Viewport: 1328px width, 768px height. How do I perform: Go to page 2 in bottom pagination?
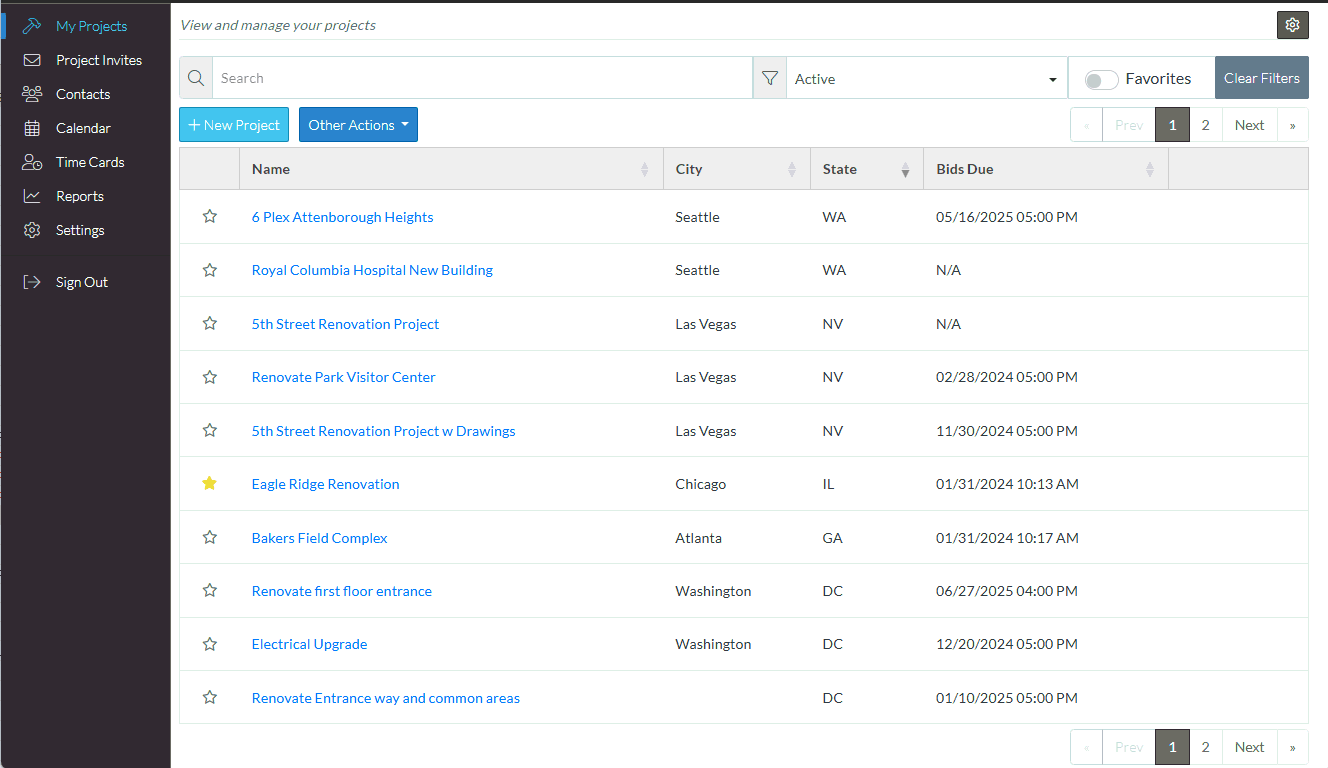pos(1206,747)
